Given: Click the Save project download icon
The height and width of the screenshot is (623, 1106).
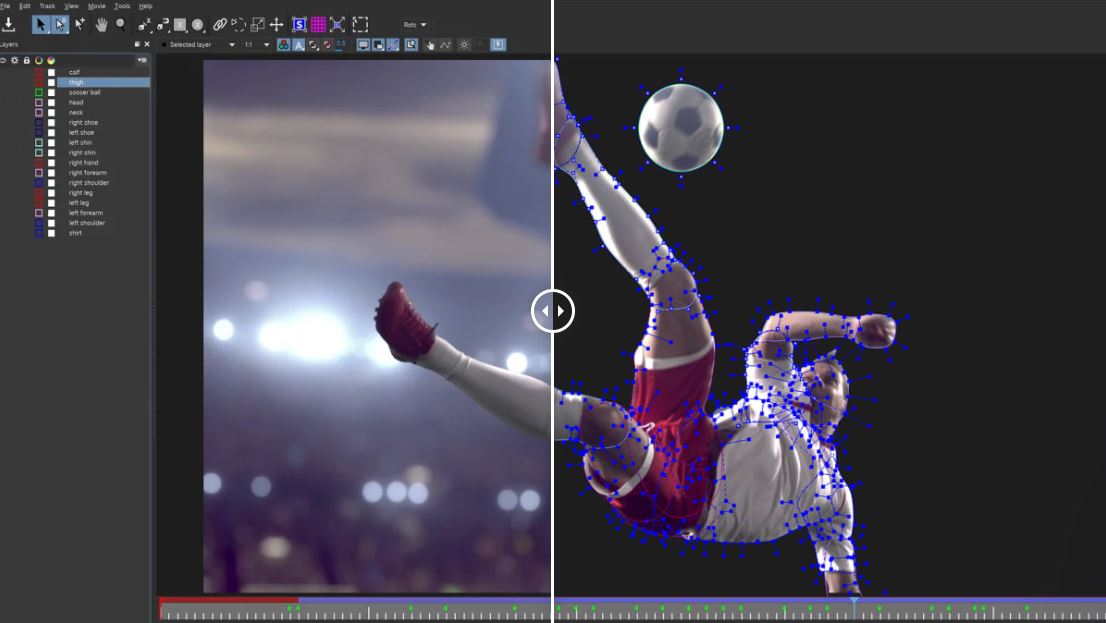Looking at the screenshot, I should 8,24.
